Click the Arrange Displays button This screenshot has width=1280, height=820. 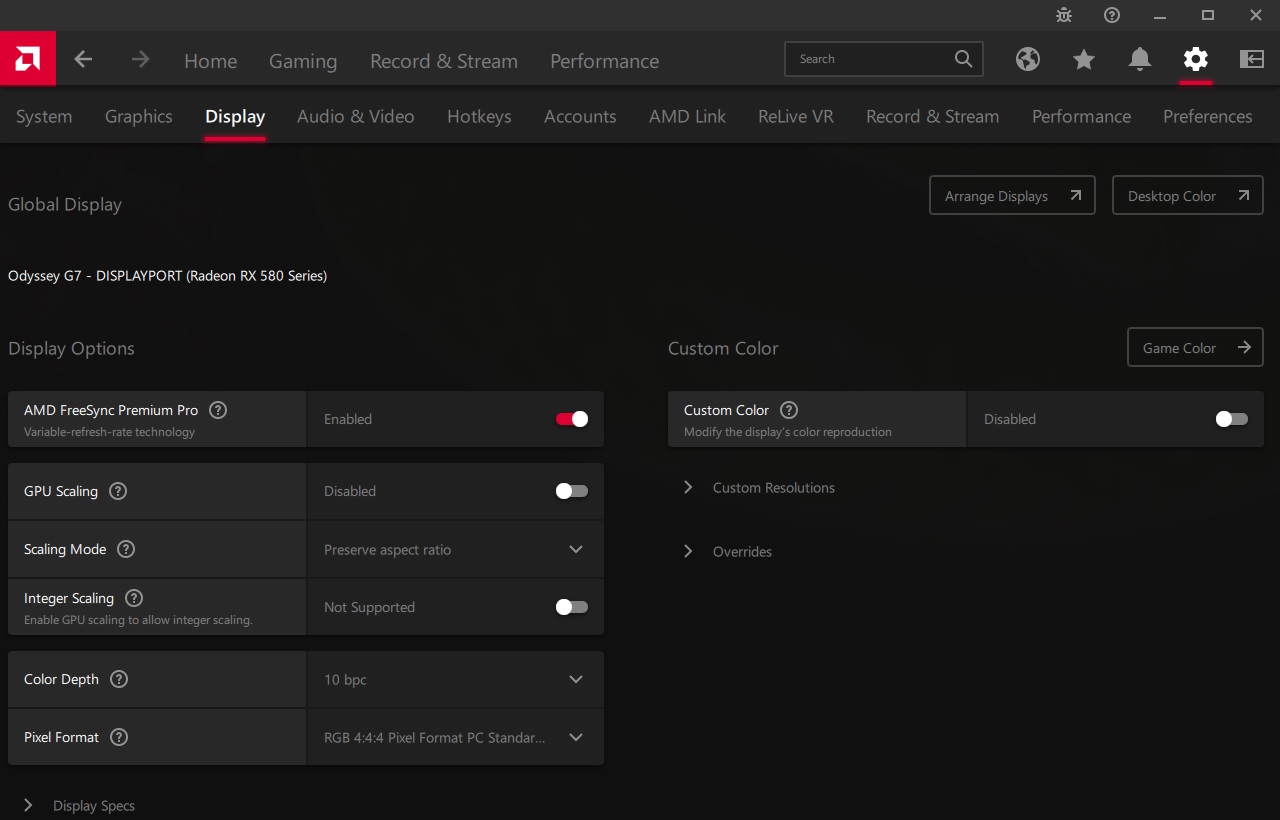(x=1012, y=196)
